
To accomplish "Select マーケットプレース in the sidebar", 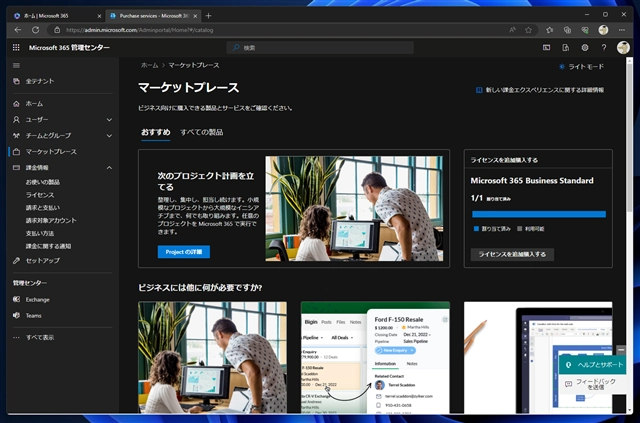I will coord(51,151).
